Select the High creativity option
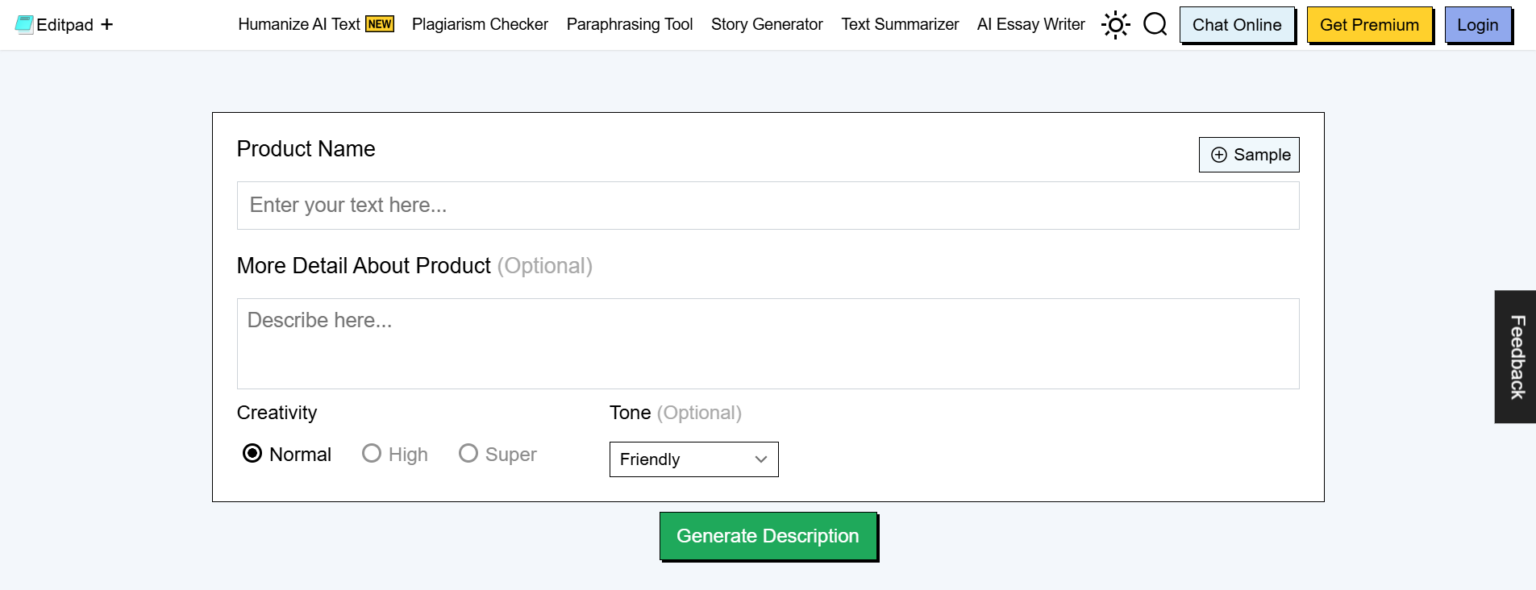Image resolution: width=1536 pixels, height=590 pixels. click(371, 453)
